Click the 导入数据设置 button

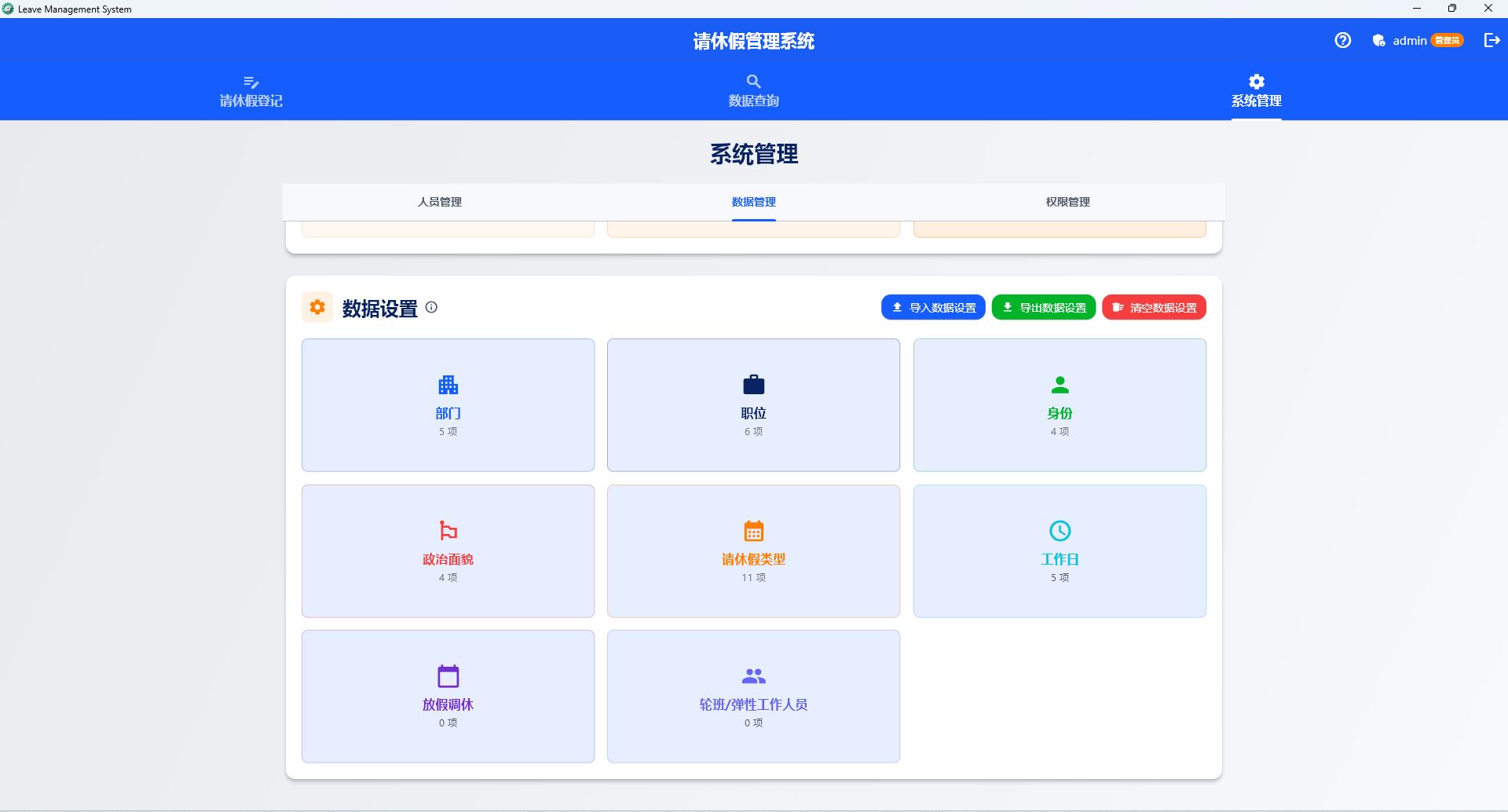coord(933,307)
